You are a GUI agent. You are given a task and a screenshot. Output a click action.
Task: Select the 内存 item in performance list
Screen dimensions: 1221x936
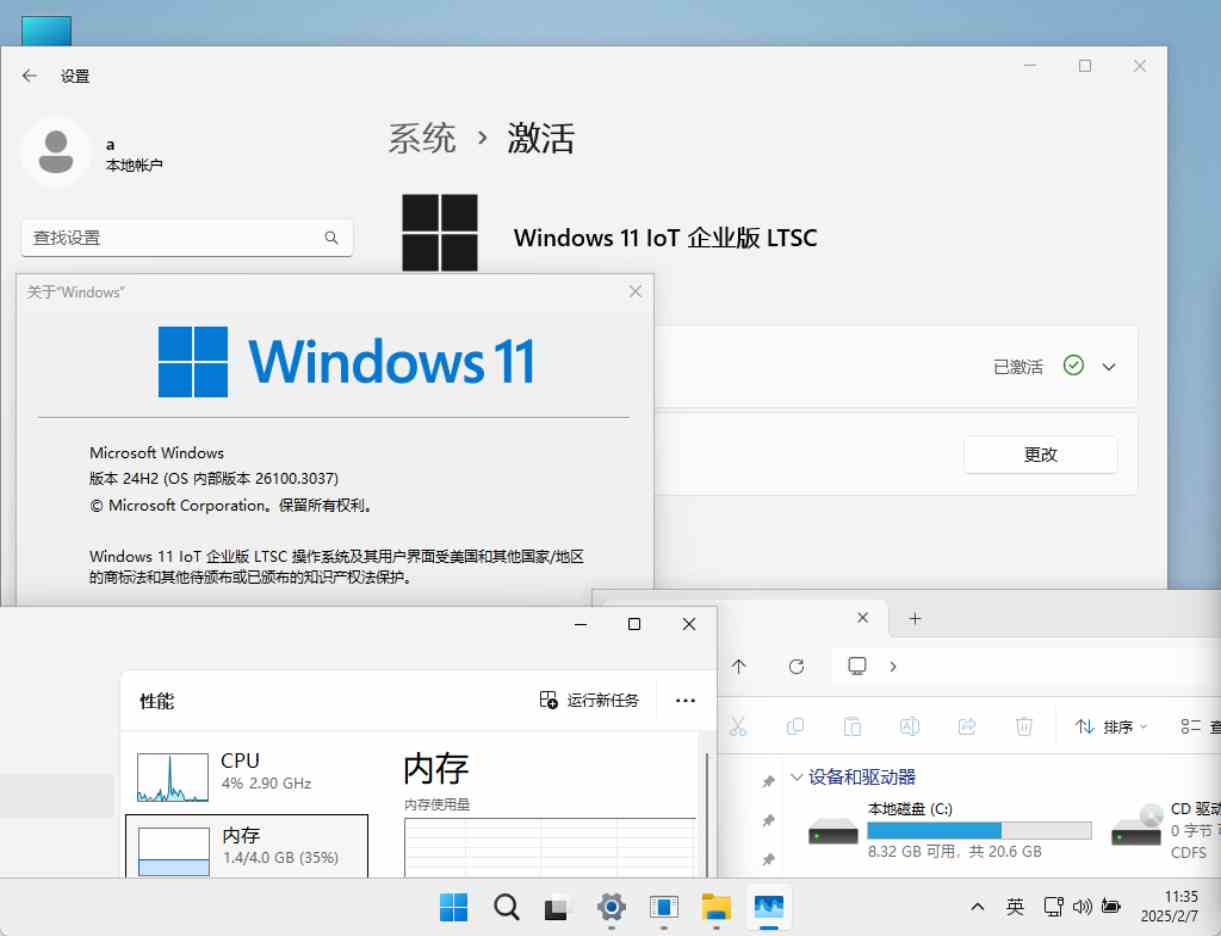246,845
